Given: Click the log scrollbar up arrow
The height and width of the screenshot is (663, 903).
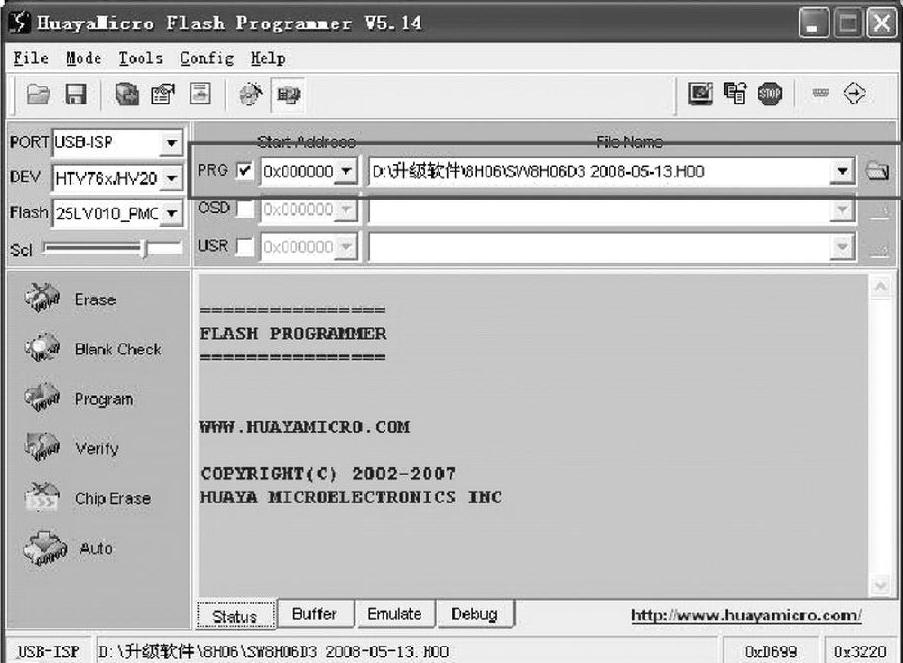Looking at the screenshot, I should (x=881, y=287).
